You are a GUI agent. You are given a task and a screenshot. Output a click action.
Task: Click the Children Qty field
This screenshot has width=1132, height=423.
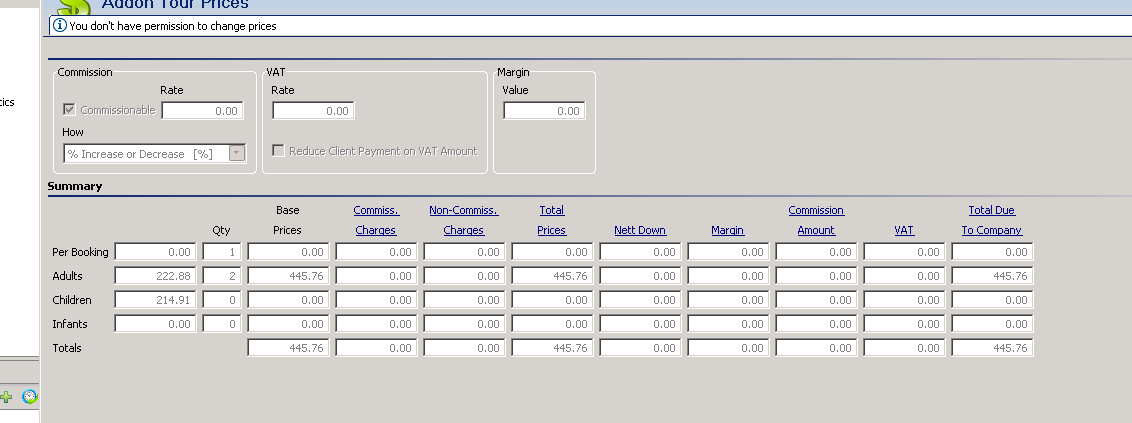(x=222, y=300)
